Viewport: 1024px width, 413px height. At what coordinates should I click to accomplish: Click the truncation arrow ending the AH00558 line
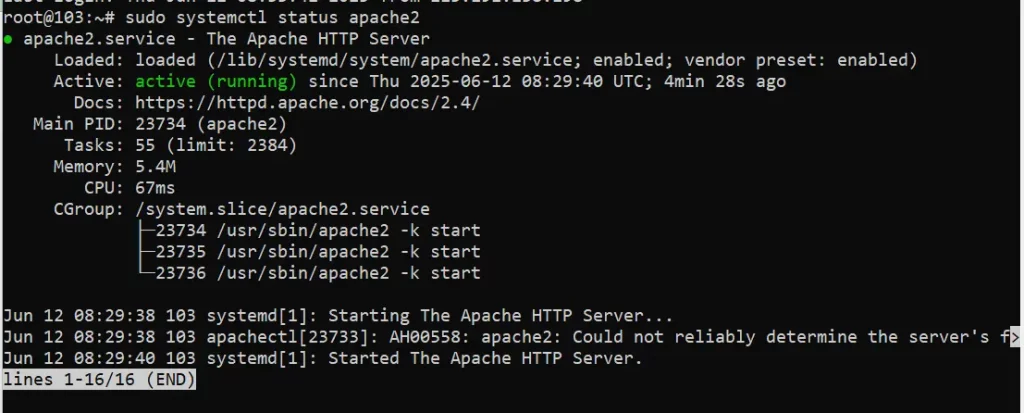pyautogui.click(x=1016, y=337)
